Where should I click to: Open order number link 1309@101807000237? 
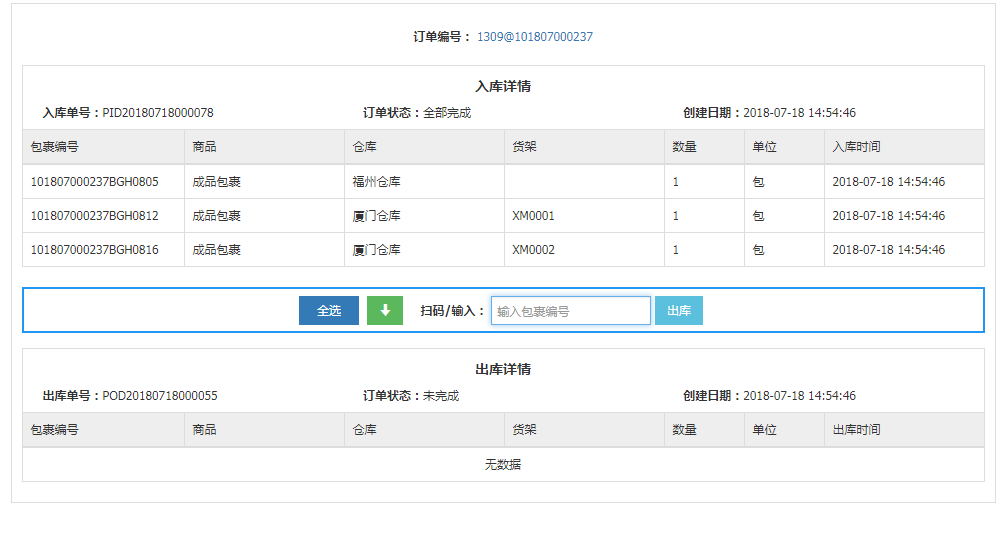coord(535,37)
